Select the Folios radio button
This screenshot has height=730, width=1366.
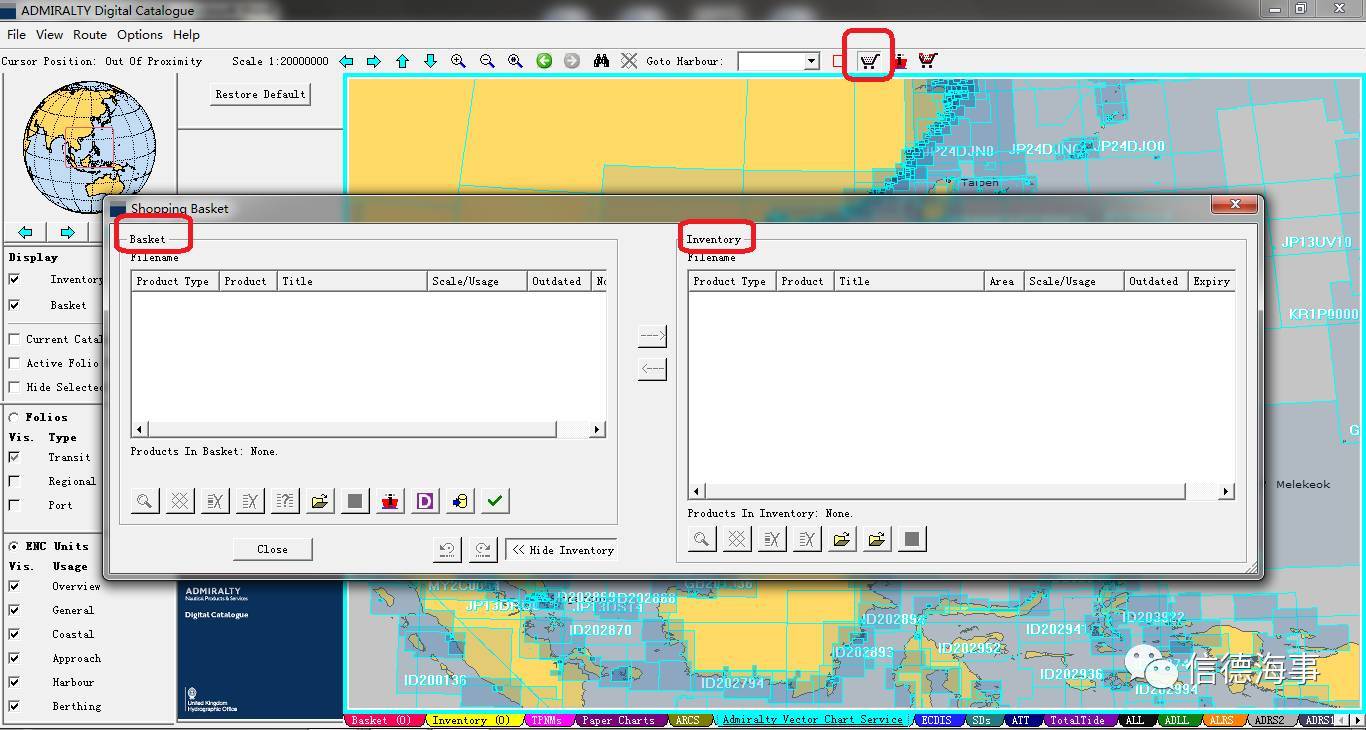click(14, 417)
